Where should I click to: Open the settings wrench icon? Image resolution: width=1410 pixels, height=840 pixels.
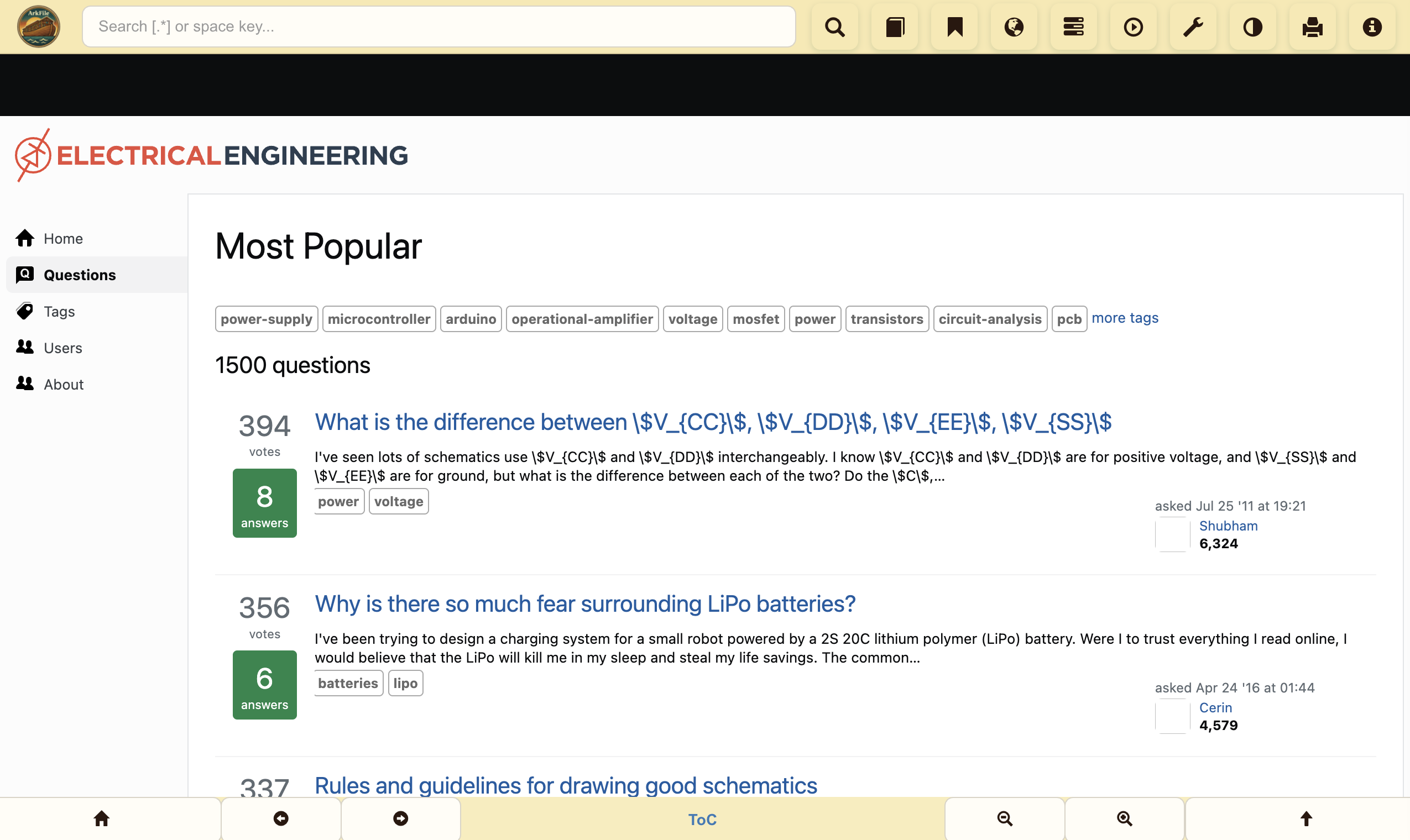point(1193,26)
